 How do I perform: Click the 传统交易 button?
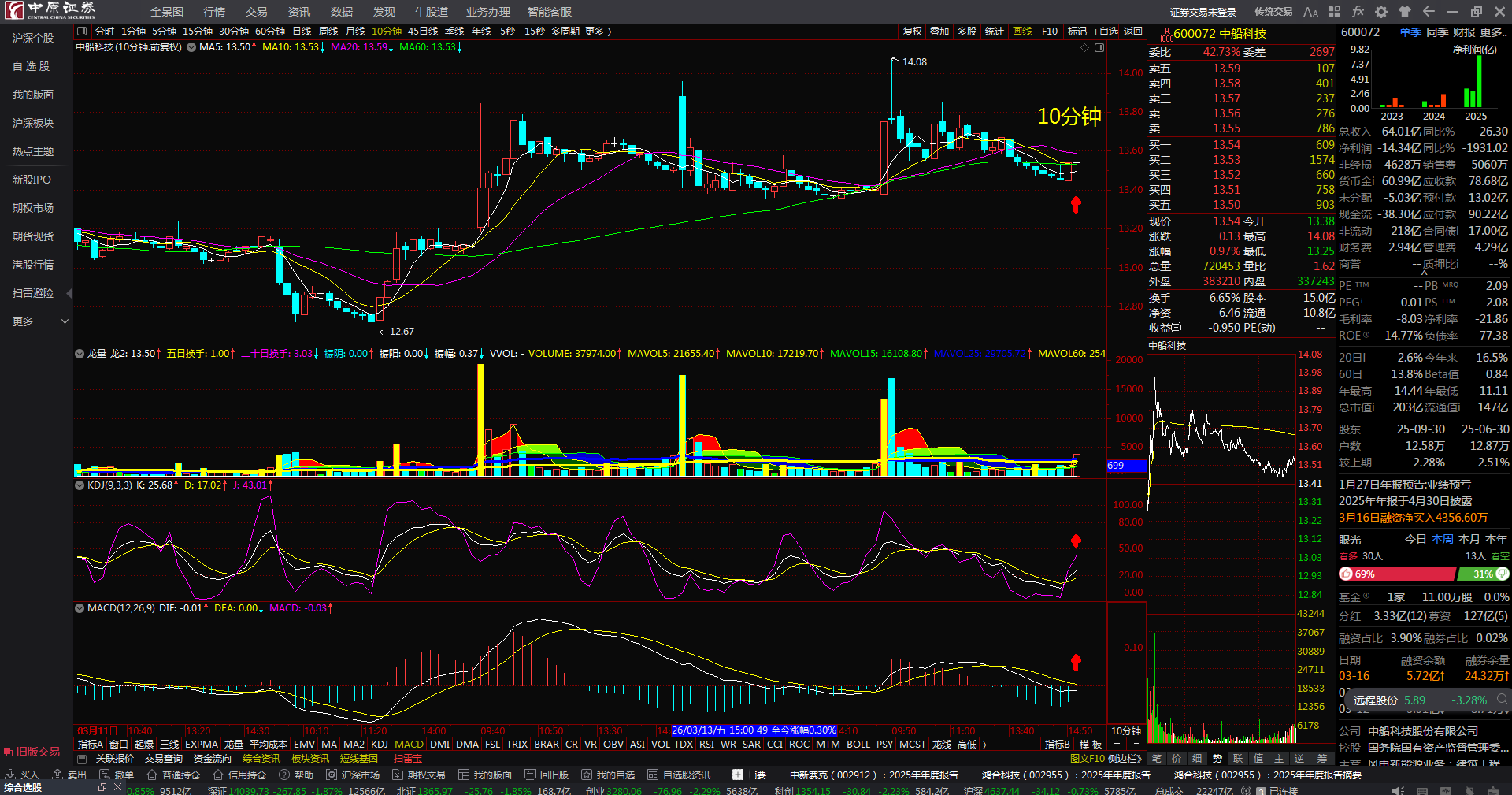click(x=1273, y=12)
